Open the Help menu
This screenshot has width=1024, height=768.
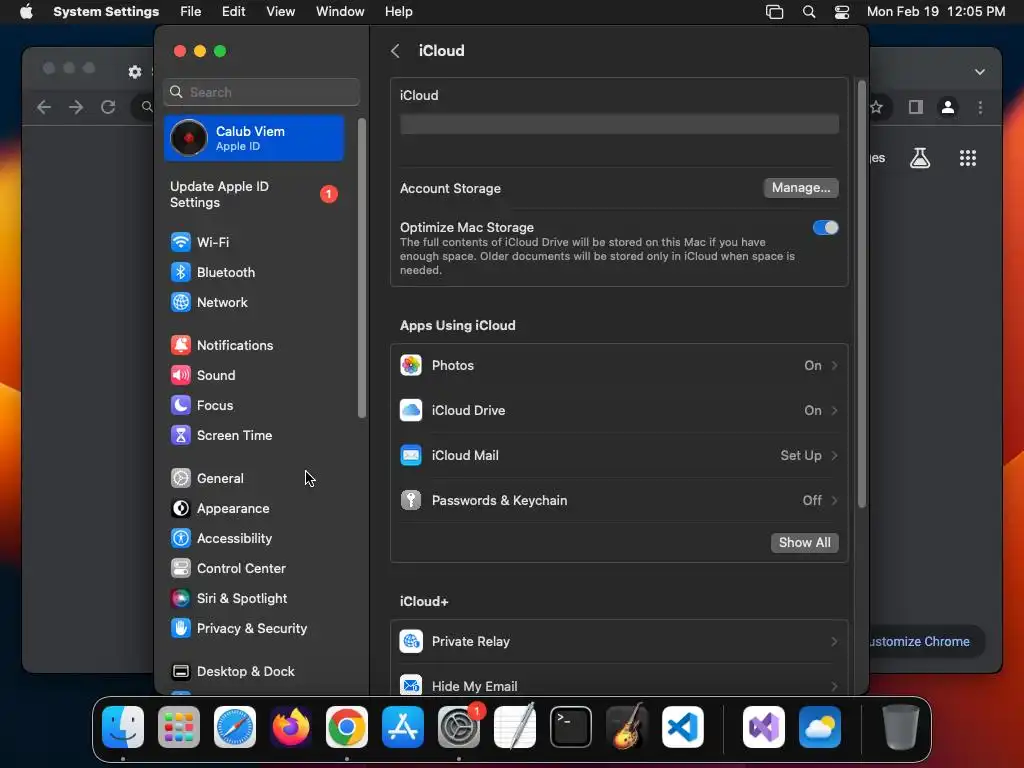coord(398,12)
